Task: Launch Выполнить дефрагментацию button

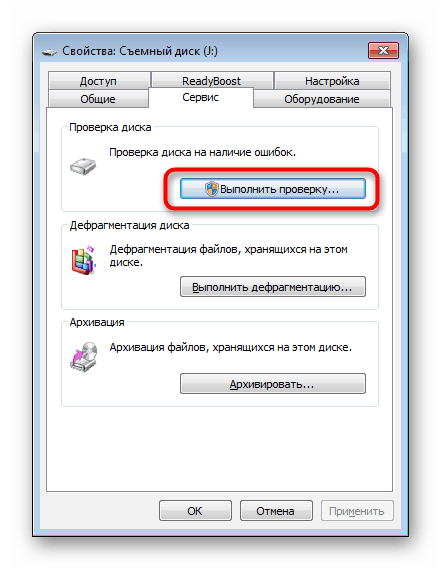Action: [x=273, y=287]
